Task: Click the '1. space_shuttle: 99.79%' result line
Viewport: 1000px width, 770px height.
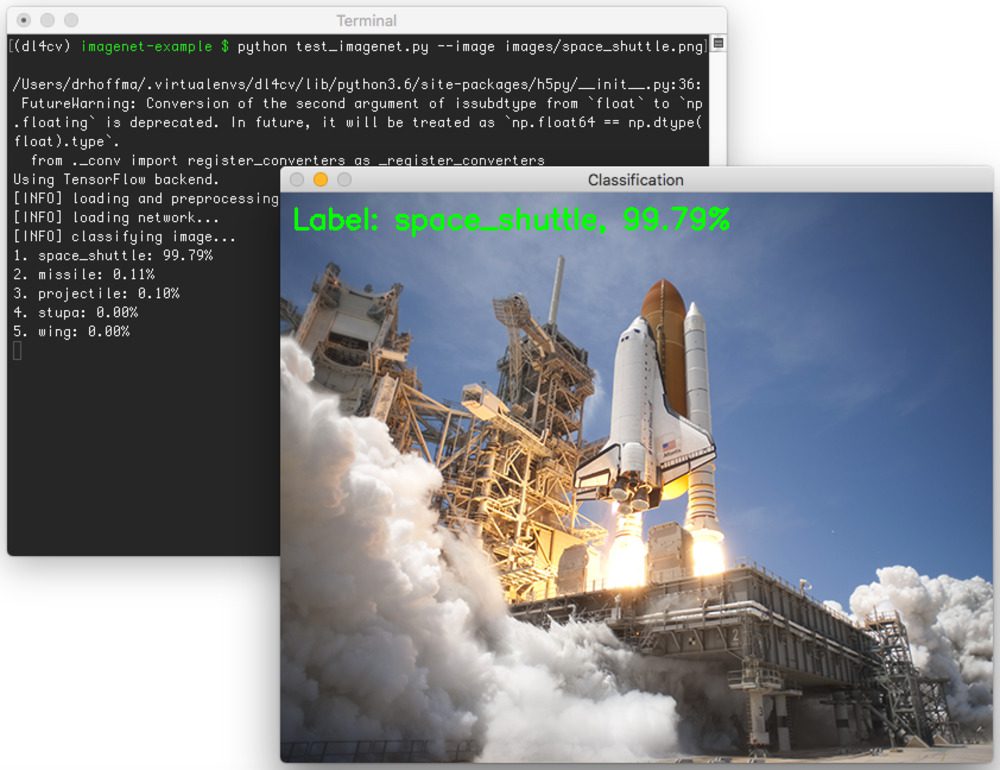Action: [x=113, y=256]
